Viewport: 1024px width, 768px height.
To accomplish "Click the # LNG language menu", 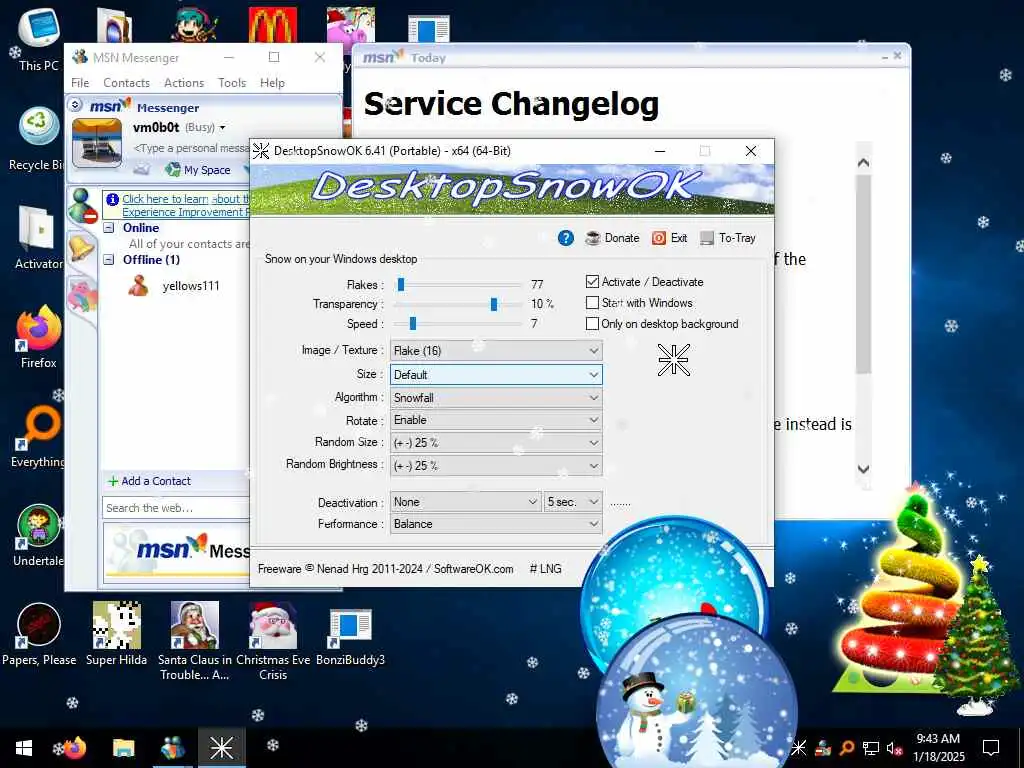I will coord(545,569).
